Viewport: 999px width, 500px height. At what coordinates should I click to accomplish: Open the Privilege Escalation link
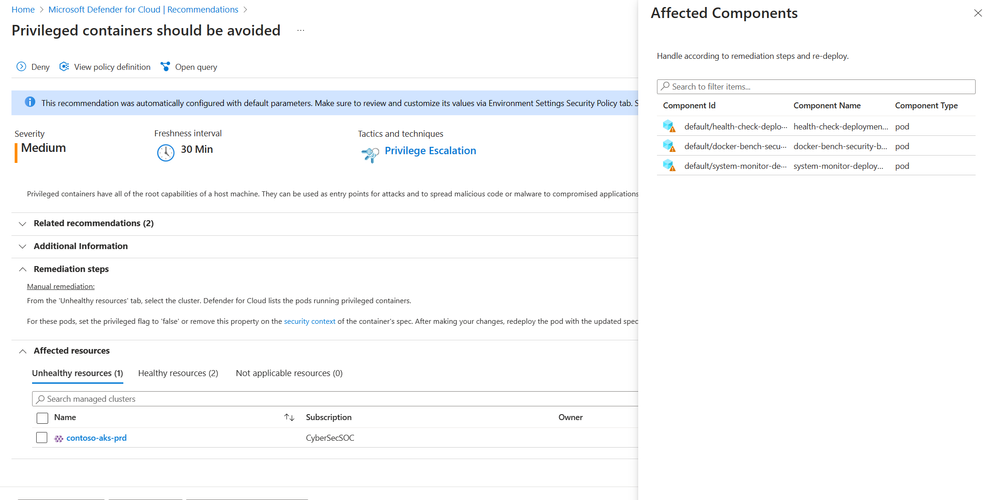pos(430,151)
